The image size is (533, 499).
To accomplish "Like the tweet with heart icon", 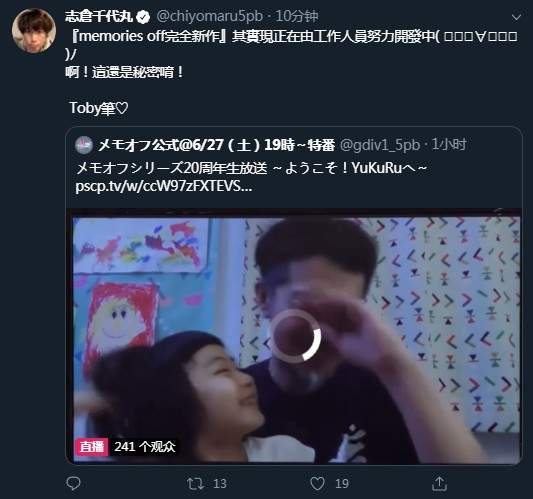I will (317, 483).
